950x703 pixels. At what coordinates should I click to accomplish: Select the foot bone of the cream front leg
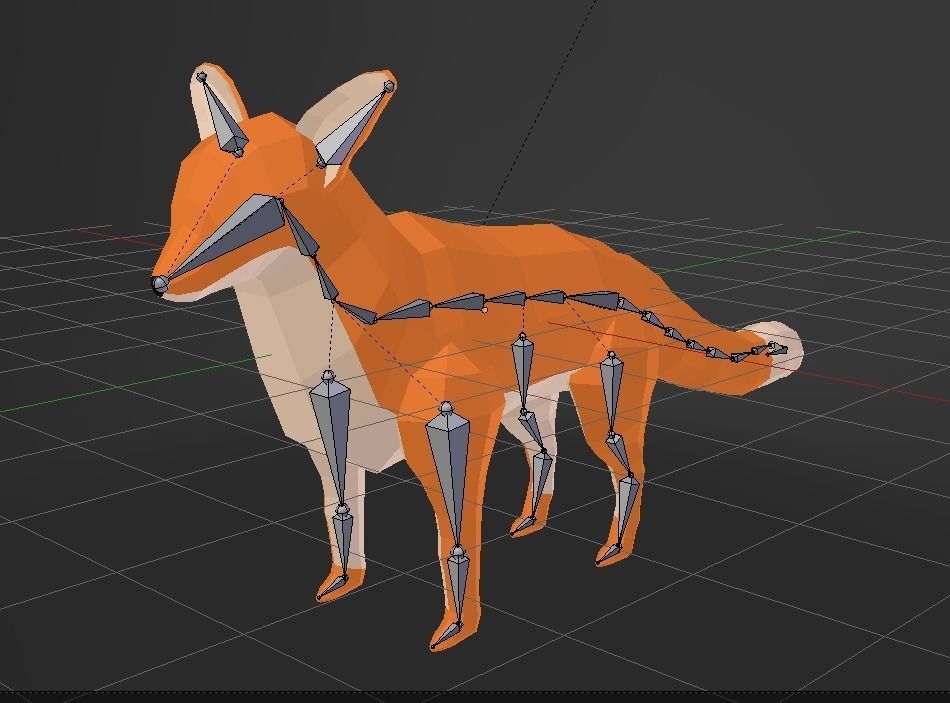coord(332,587)
